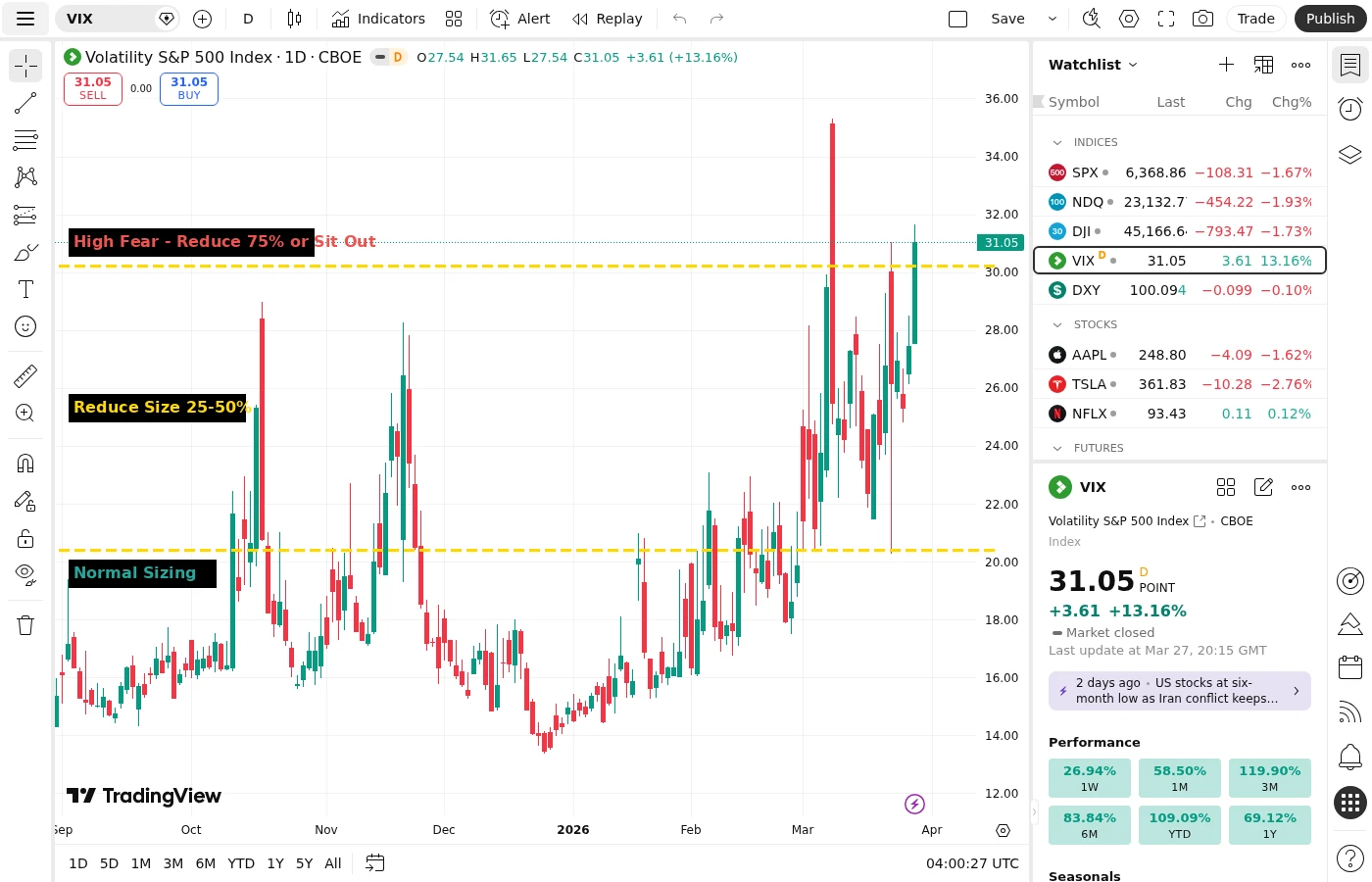Open the Alerts clock panel icon

[1350, 109]
